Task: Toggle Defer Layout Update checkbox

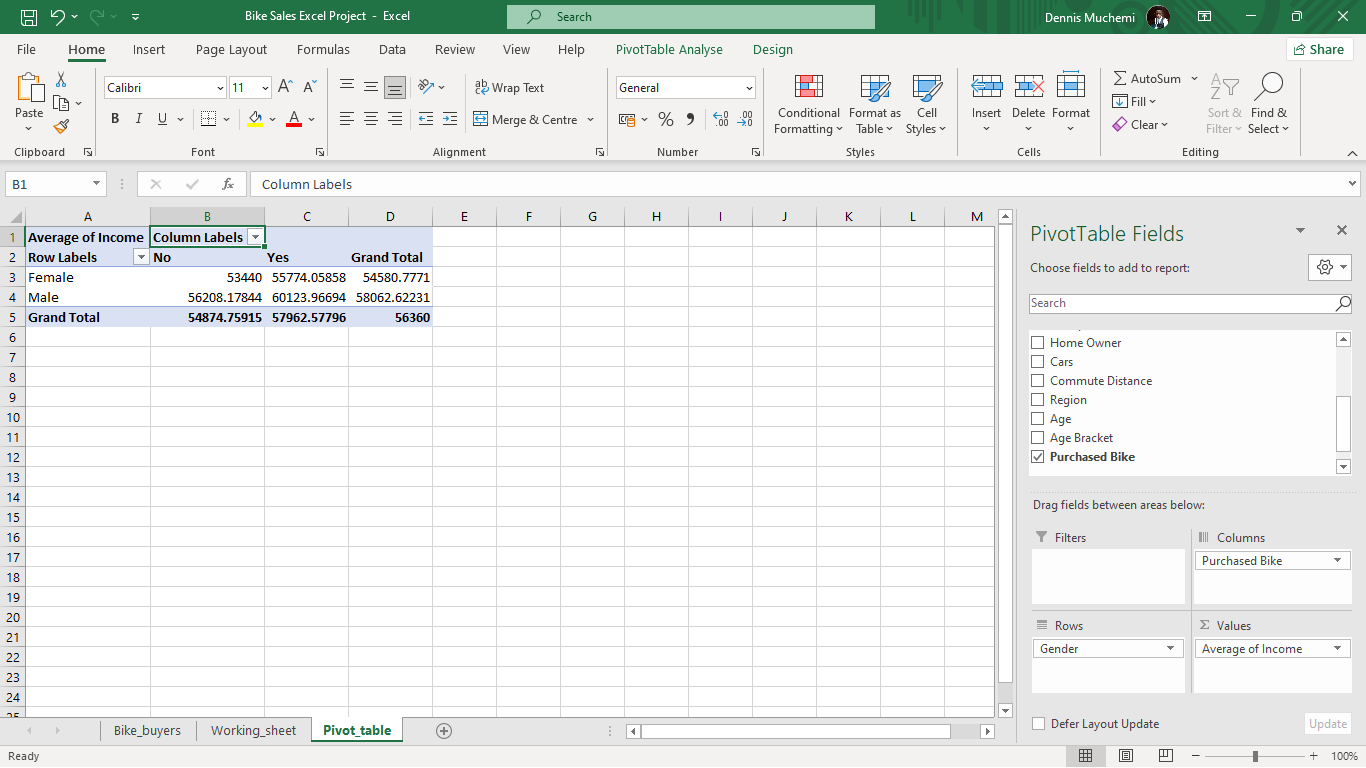Action: click(1039, 724)
